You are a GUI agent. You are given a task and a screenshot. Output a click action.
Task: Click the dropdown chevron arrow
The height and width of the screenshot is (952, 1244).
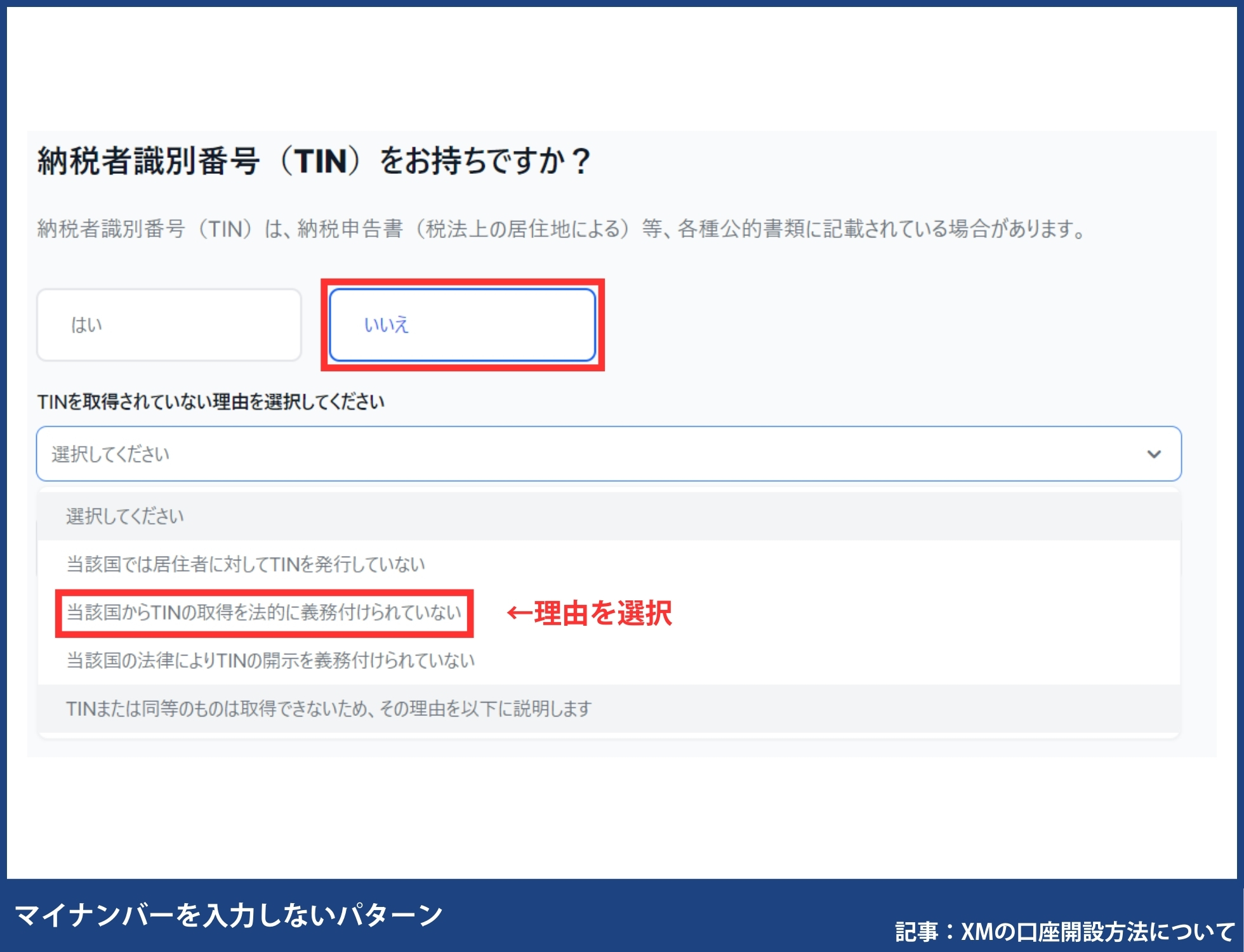point(1154,454)
